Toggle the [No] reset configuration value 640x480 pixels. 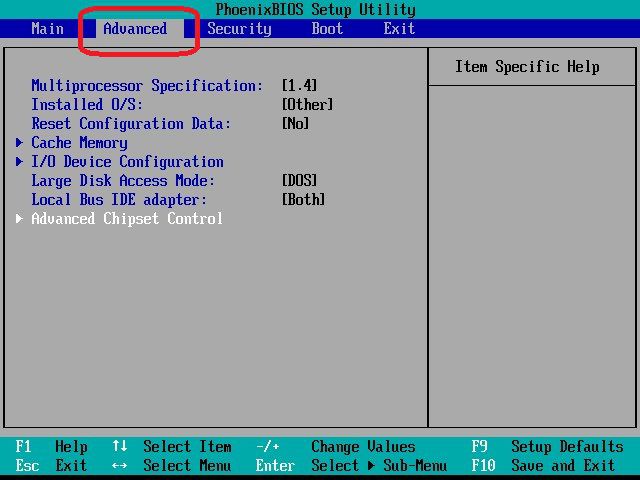(x=295, y=123)
